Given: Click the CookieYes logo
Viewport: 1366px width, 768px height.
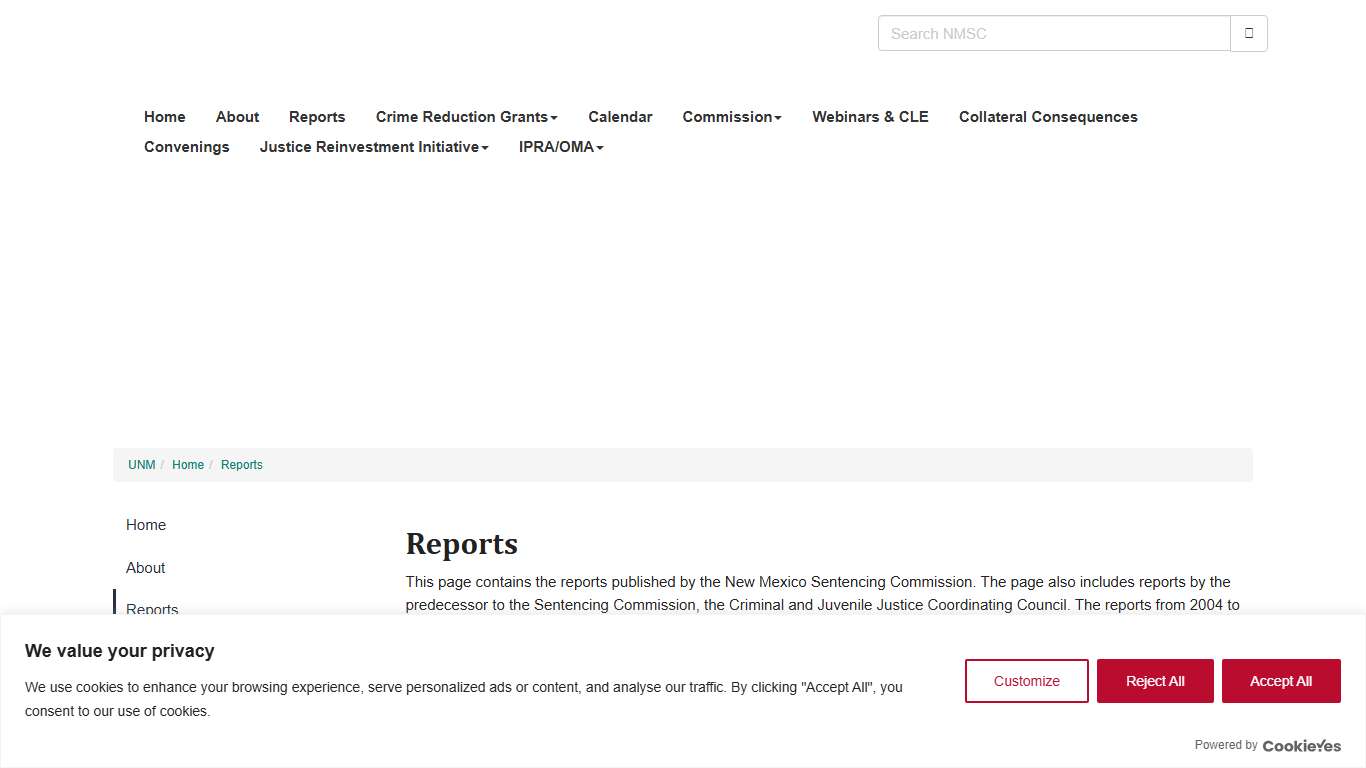Looking at the screenshot, I should pyautogui.click(x=1301, y=746).
